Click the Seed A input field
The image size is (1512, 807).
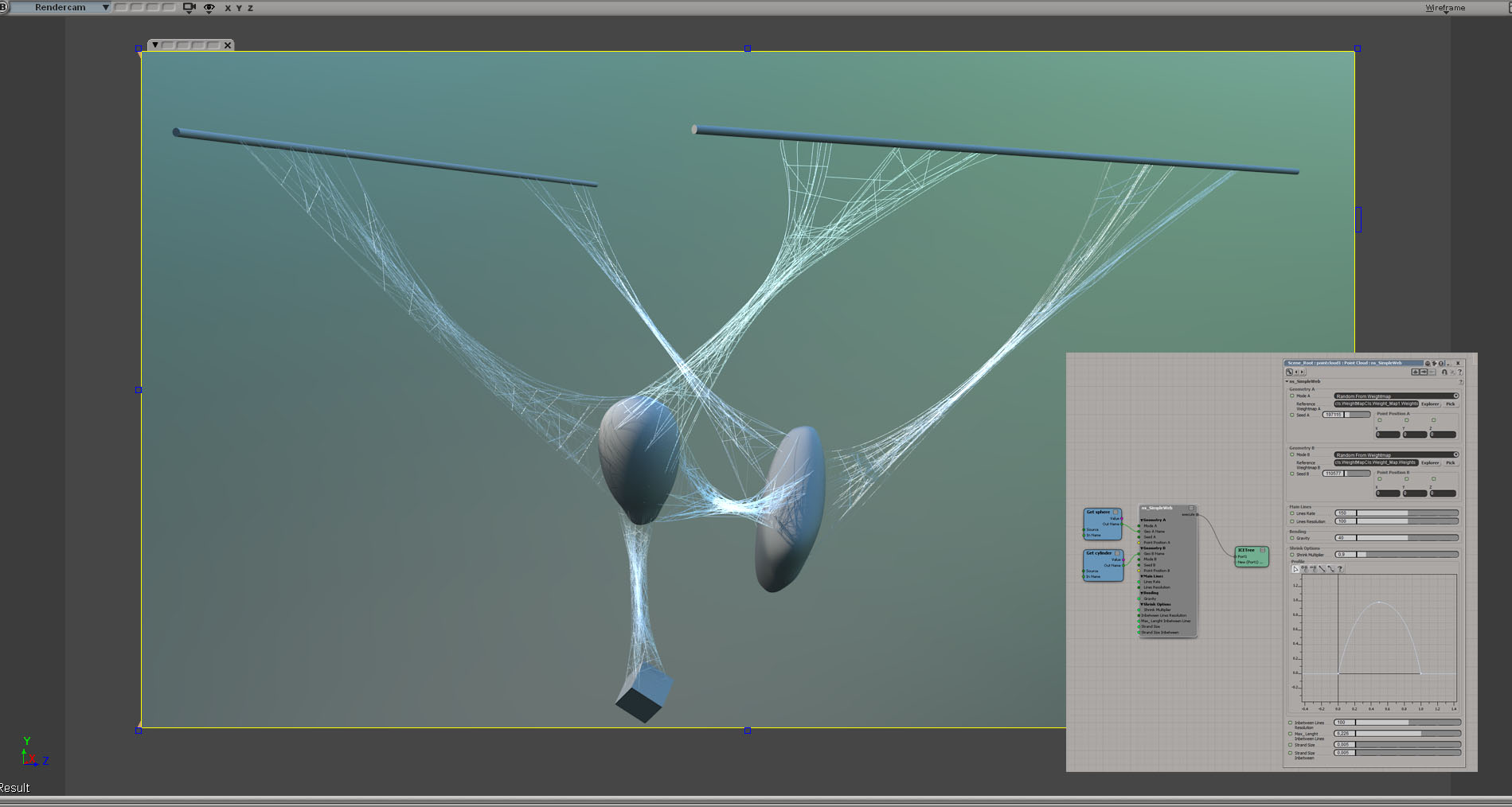coord(1346,415)
